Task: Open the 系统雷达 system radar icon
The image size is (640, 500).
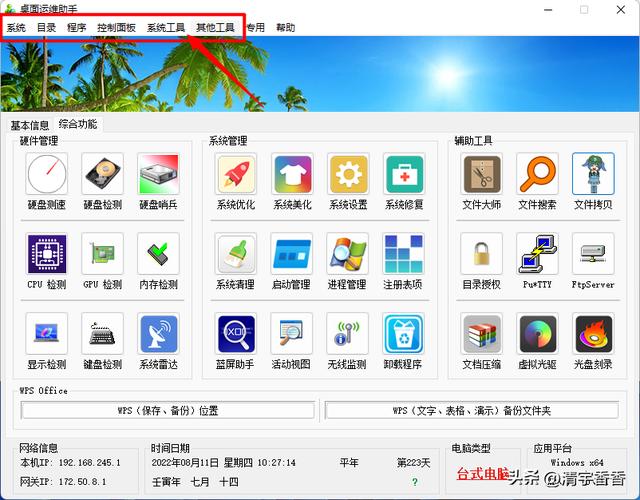Action: coord(158,334)
